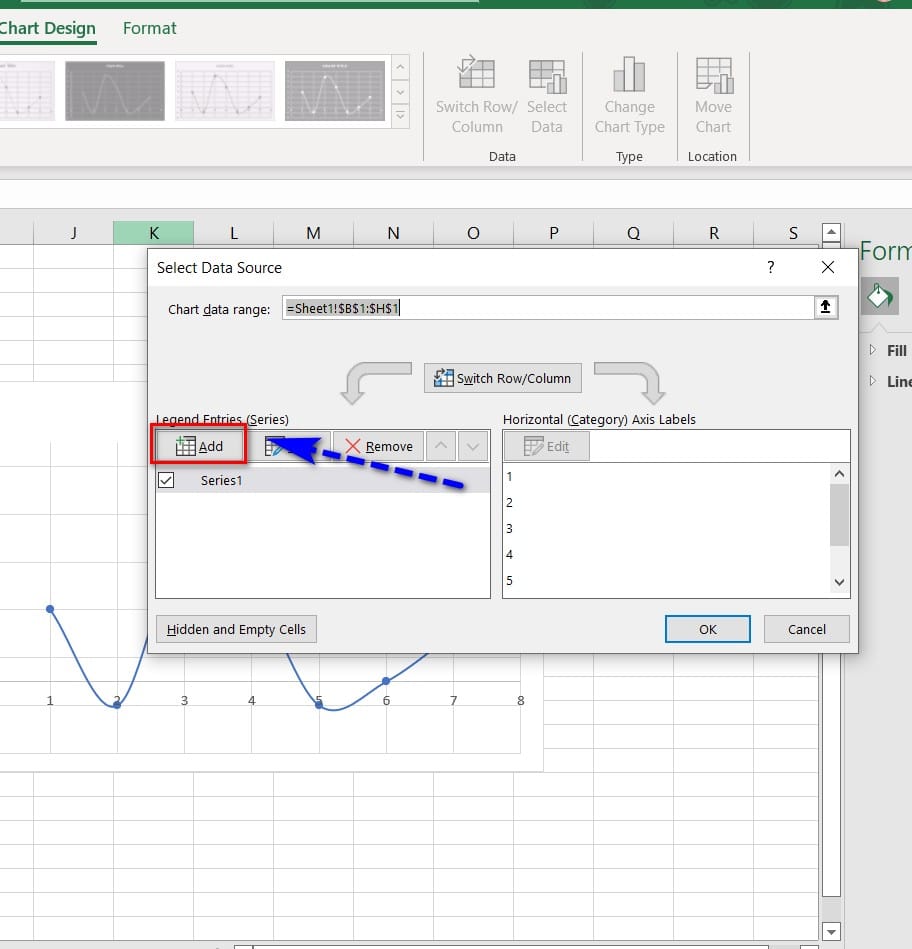Move series down with the down arrow
The width and height of the screenshot is (912, 949).
point(473,446)
